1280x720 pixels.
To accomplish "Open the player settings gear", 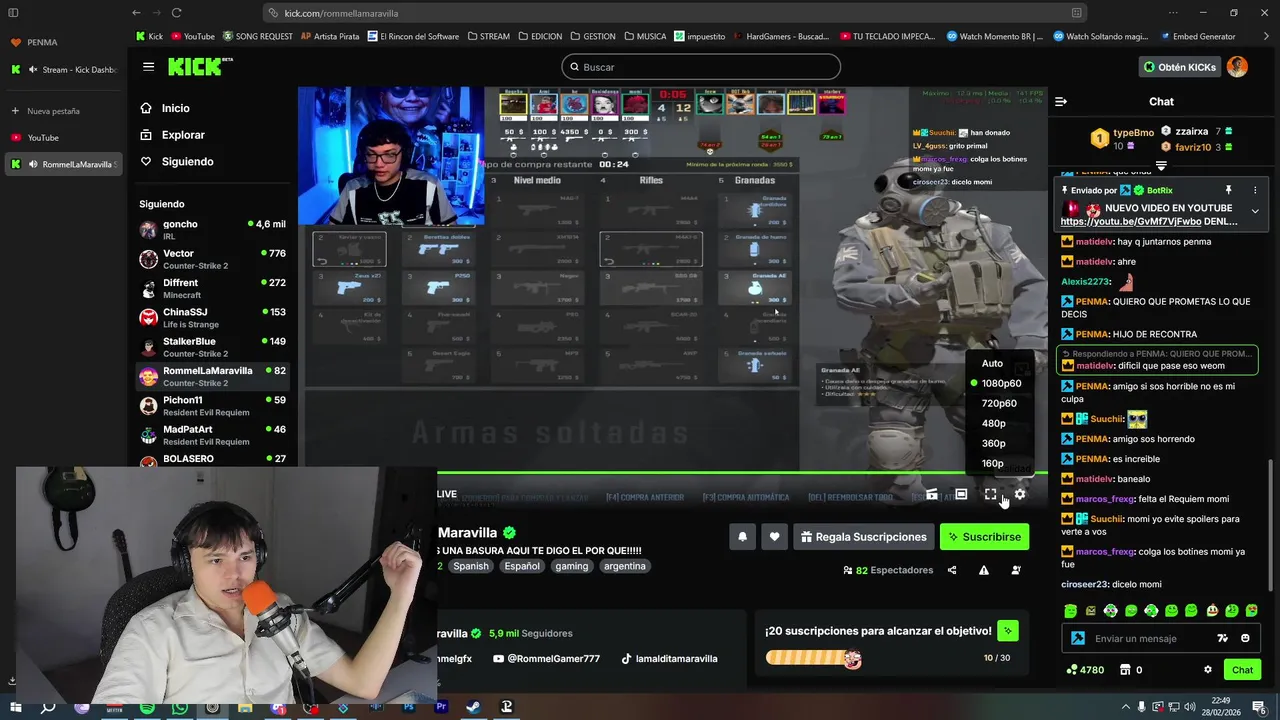I will [1020, 494].
